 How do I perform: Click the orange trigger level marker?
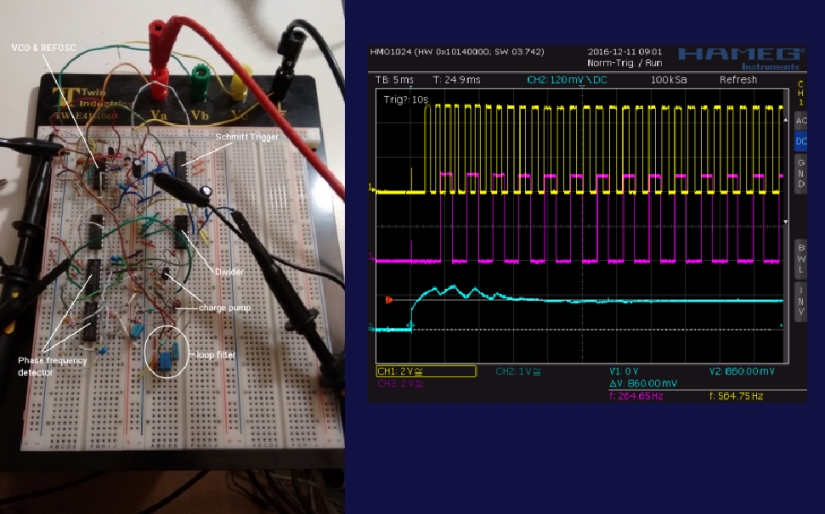click(x=389, y=300)
